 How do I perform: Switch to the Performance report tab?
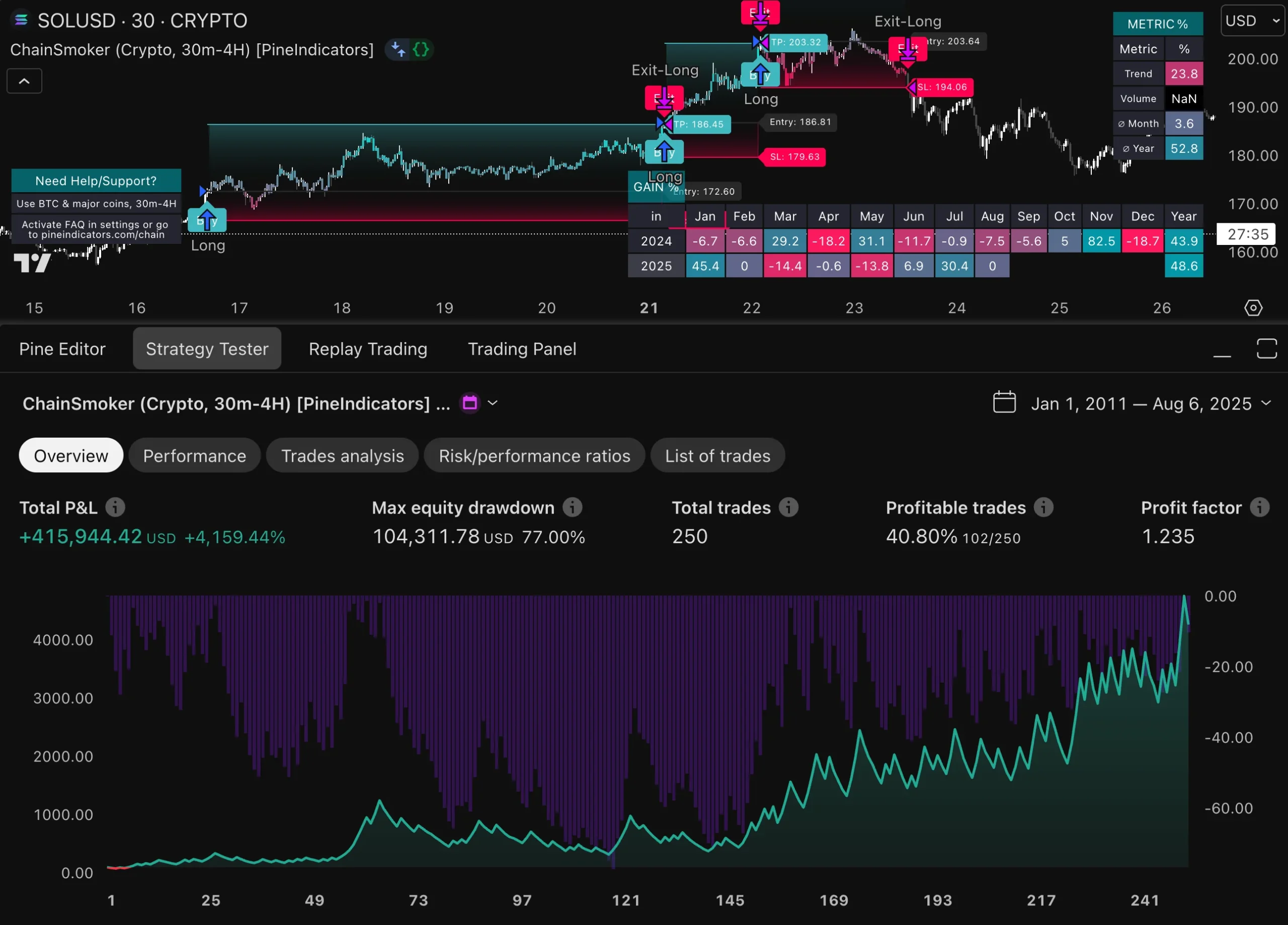pyautogui.click(x=194, y=455)
